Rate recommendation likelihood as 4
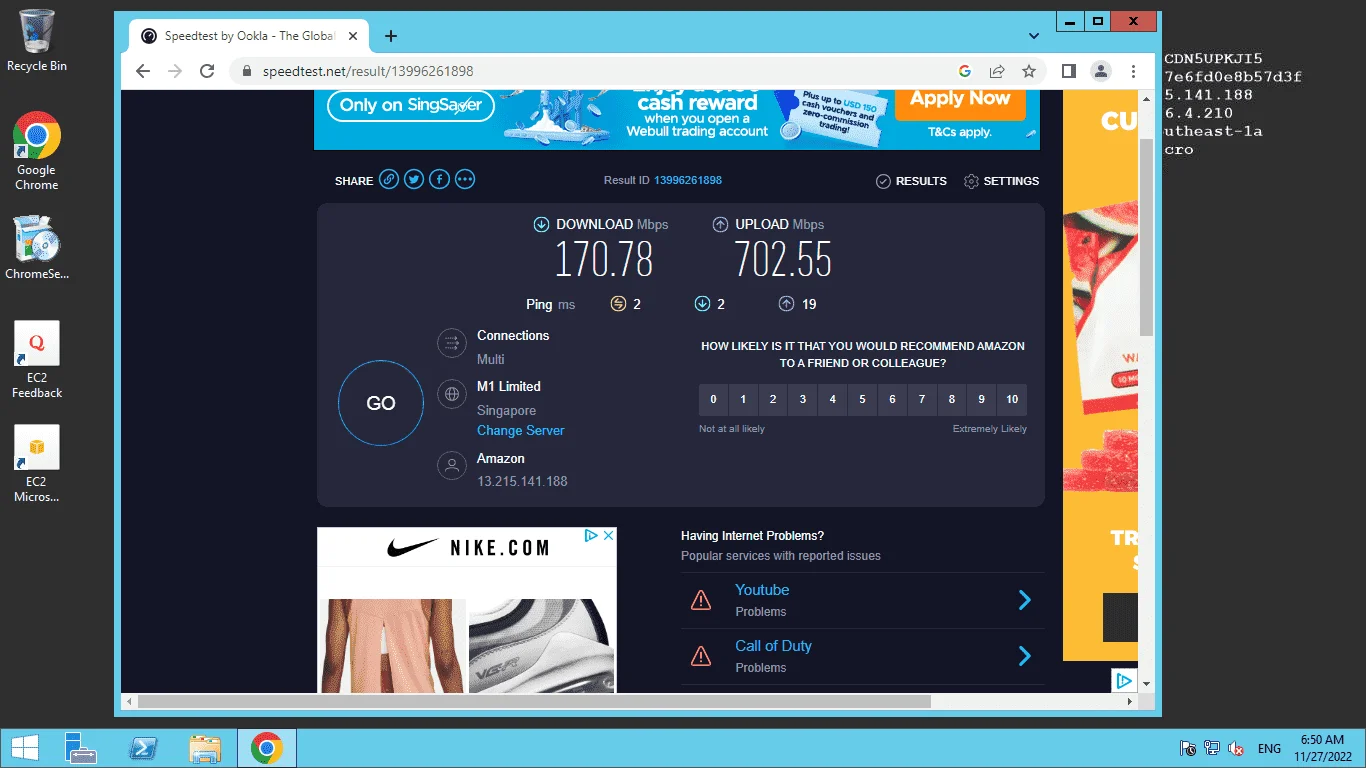Viewport: 1366px width, 768px height. 832,399
